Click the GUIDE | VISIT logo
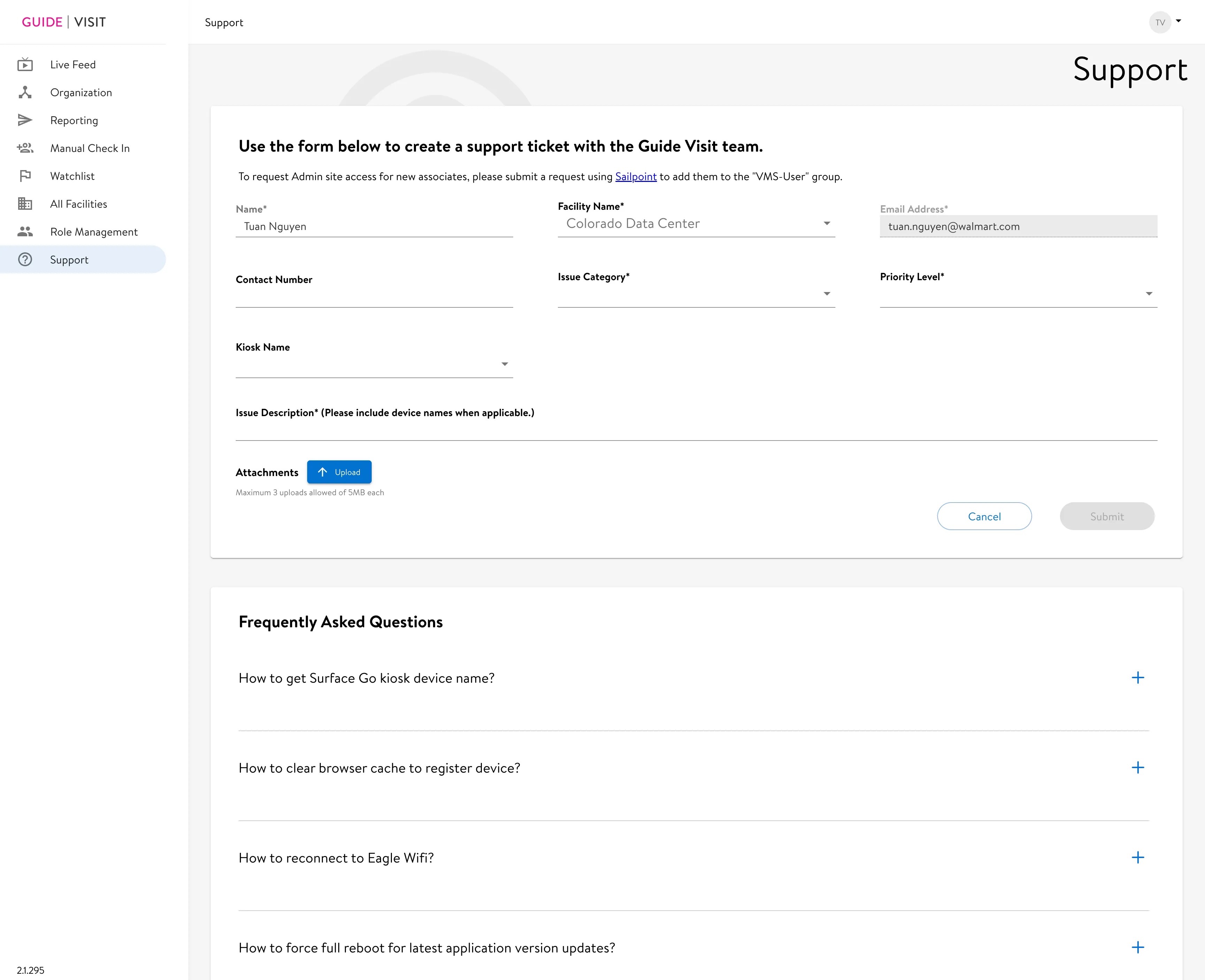This screenshot has height=980, width=1205. tap(64, 22)
